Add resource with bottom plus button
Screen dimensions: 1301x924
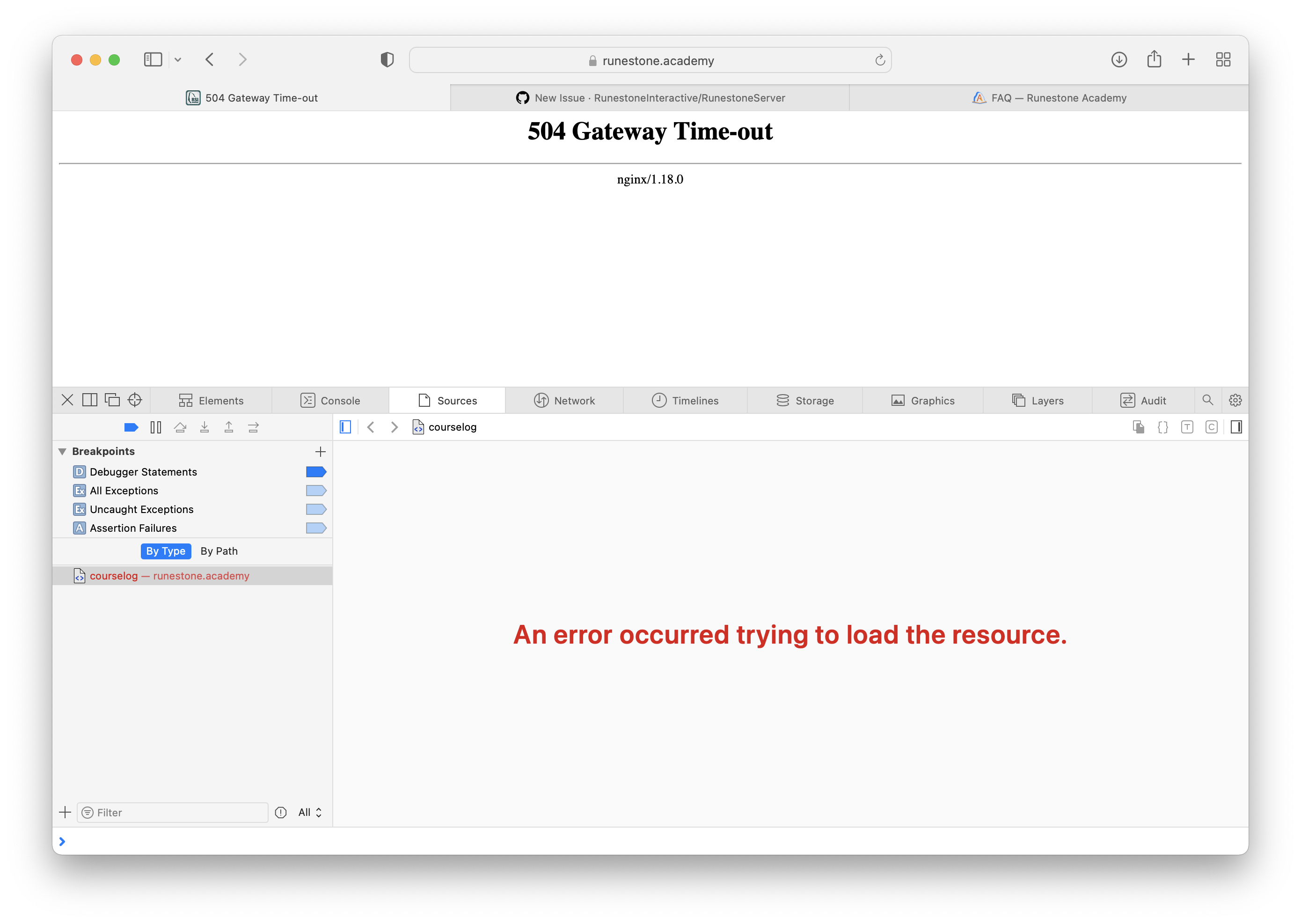pyautogui.click(x=66, y=812)
